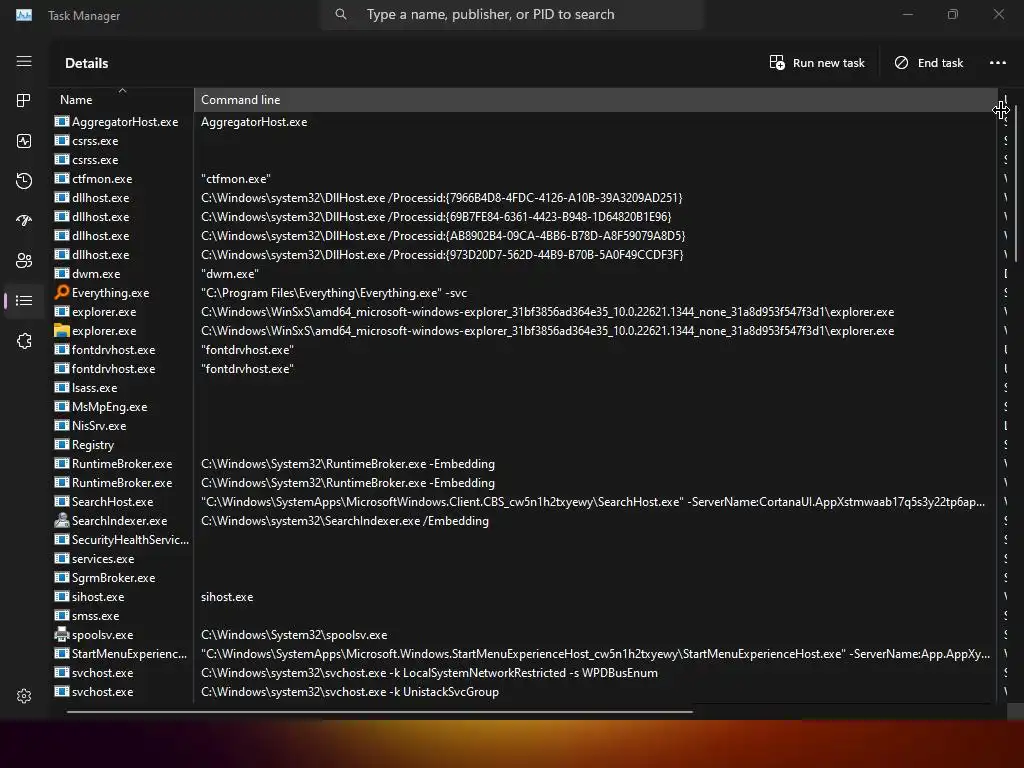Open Task Manager settings gear

click(24, 696)
